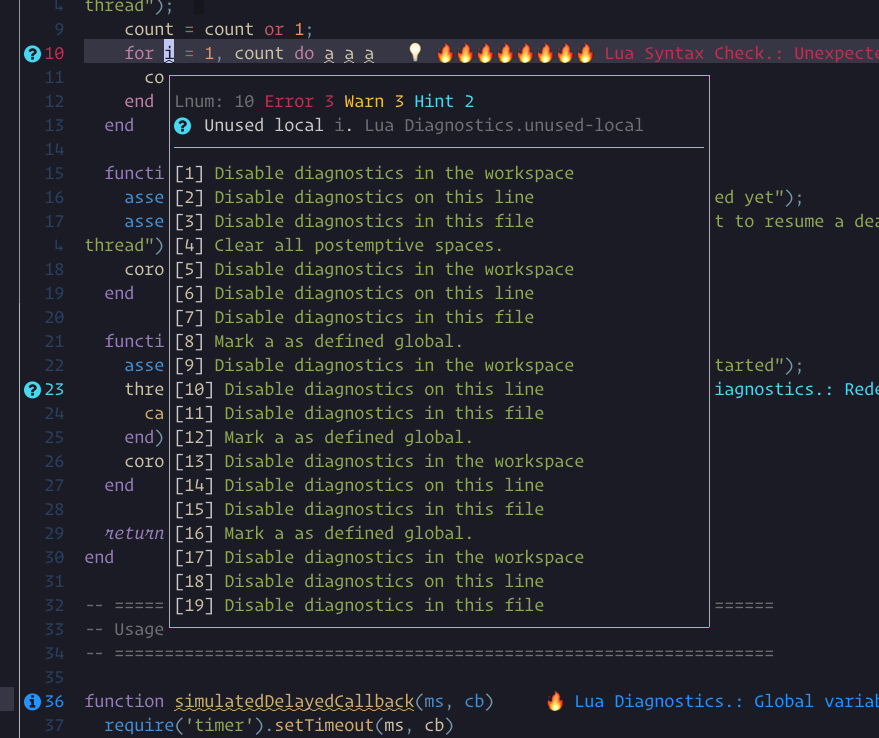Choose action [12] Mark a as defined global
Image resolution: width=879 pixels, height=738 pixels.
point(323,437)
